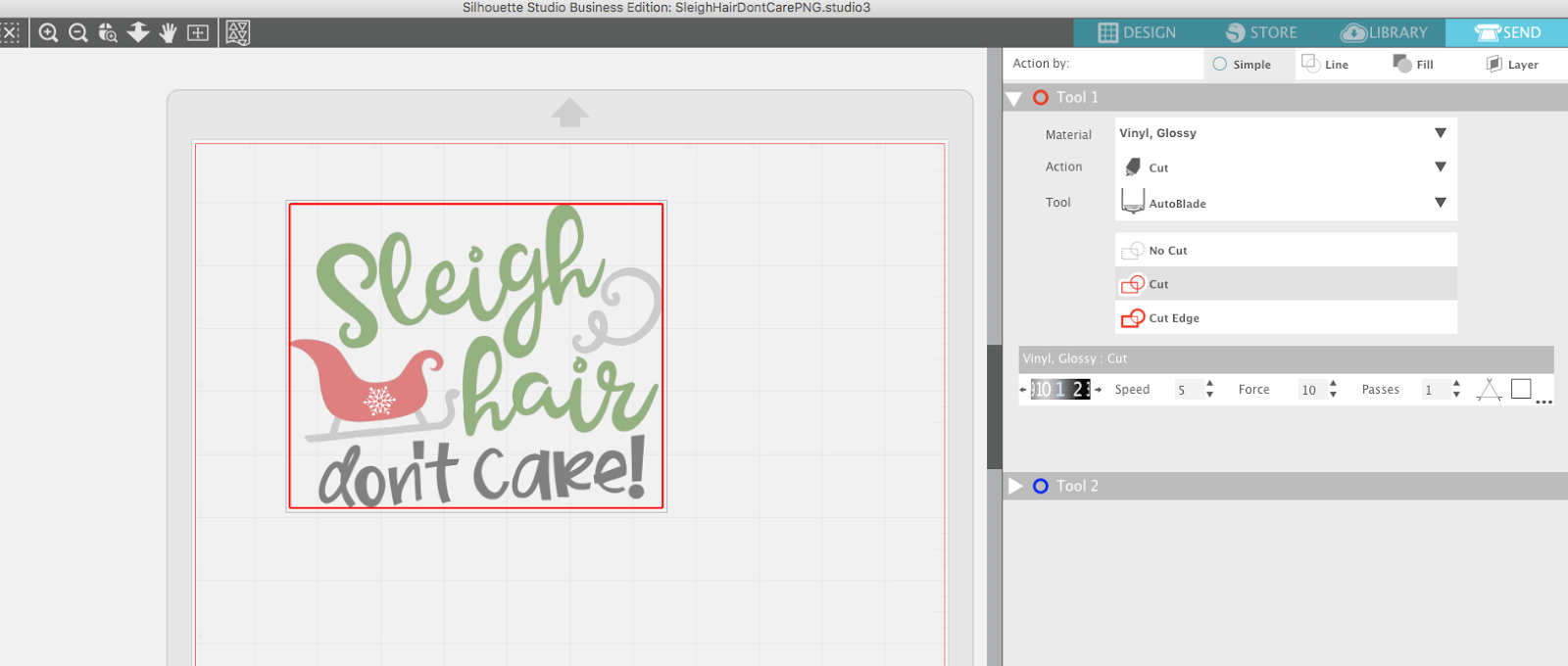Click the blade depth dial slider
This screenshot has height=666, width=1568.
click(1060, 390)
